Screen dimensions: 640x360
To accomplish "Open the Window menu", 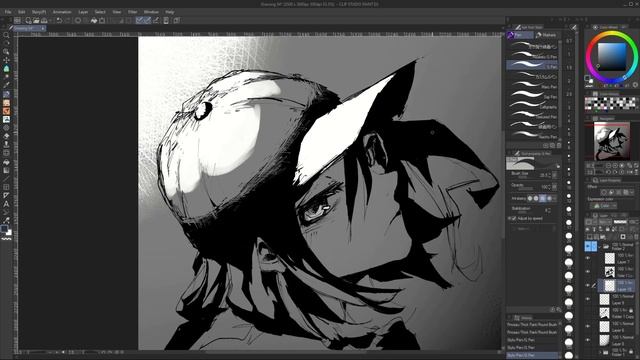I will point(151,12).
